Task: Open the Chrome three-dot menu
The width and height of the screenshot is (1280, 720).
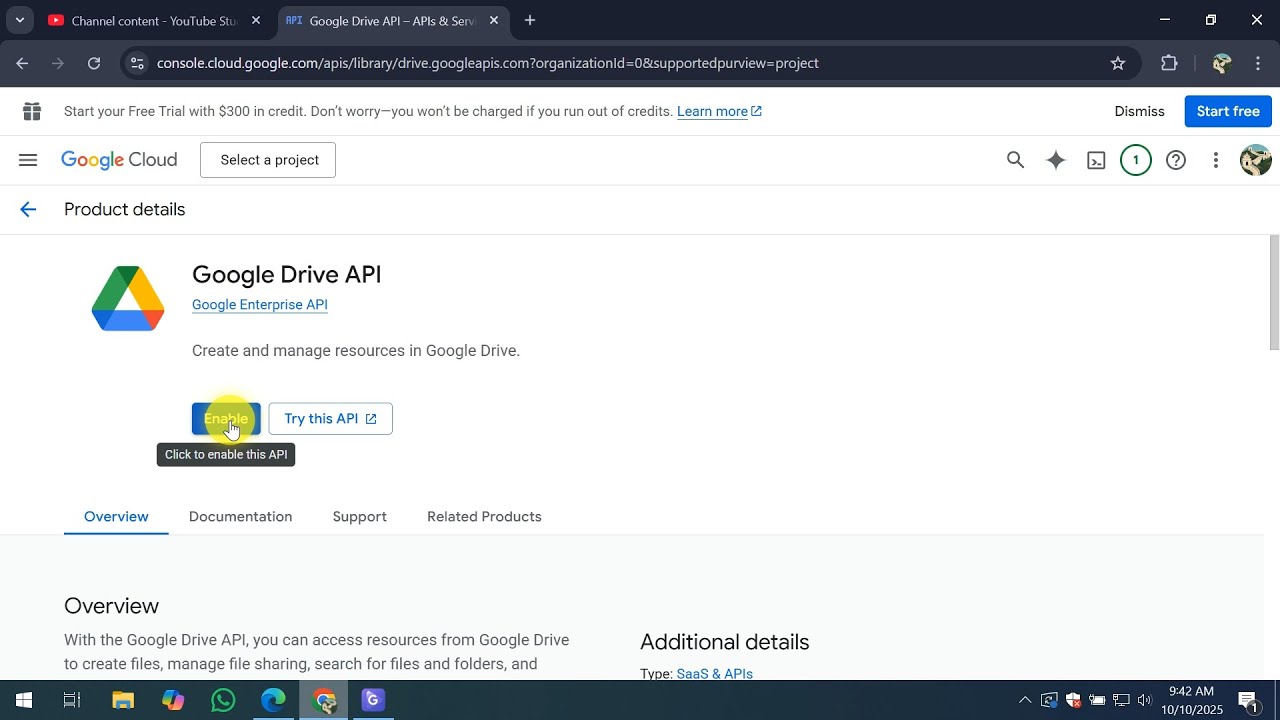Action: [x=1258, y=63]
